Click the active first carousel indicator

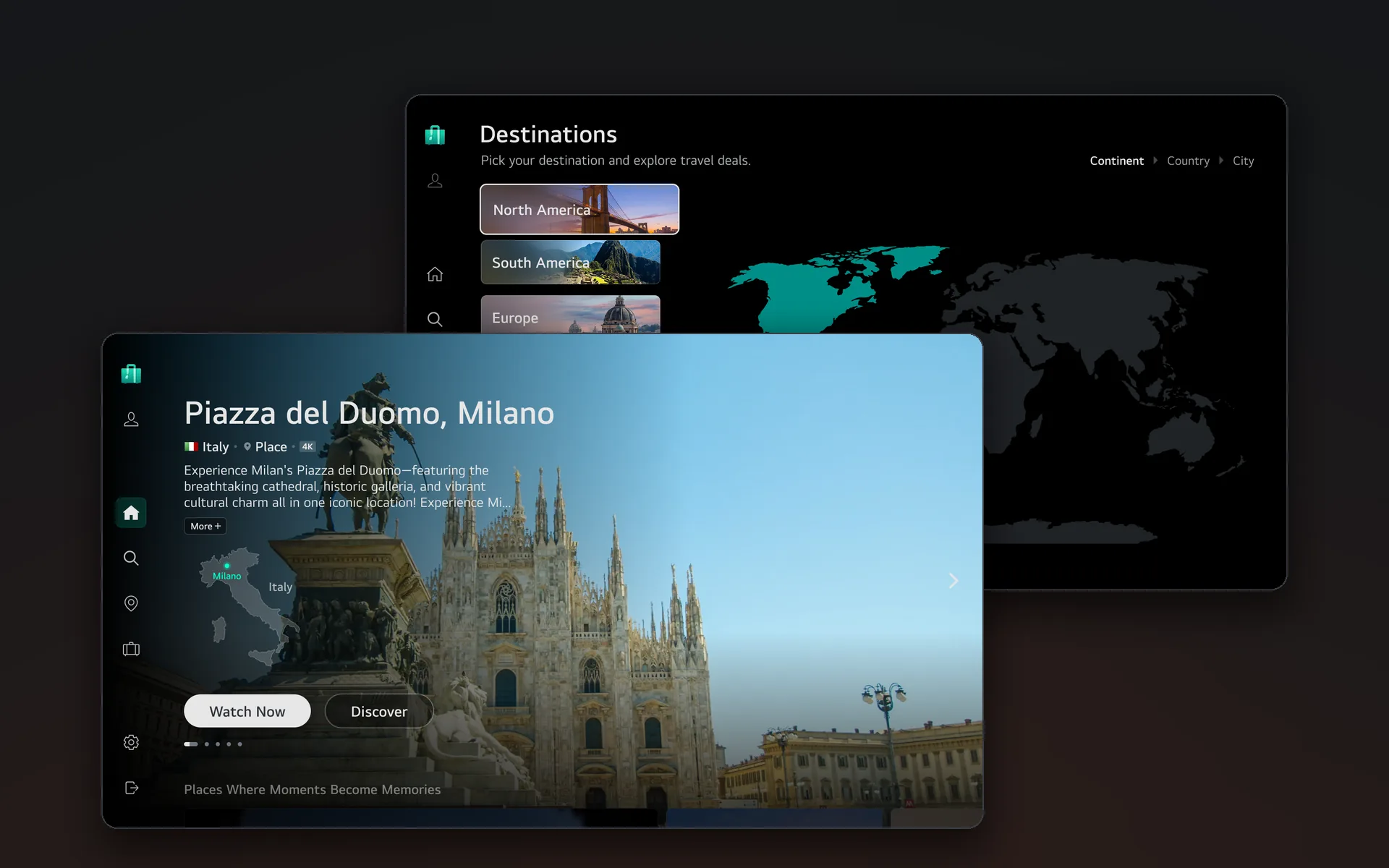pyautogui.click(x=191, y=744)
